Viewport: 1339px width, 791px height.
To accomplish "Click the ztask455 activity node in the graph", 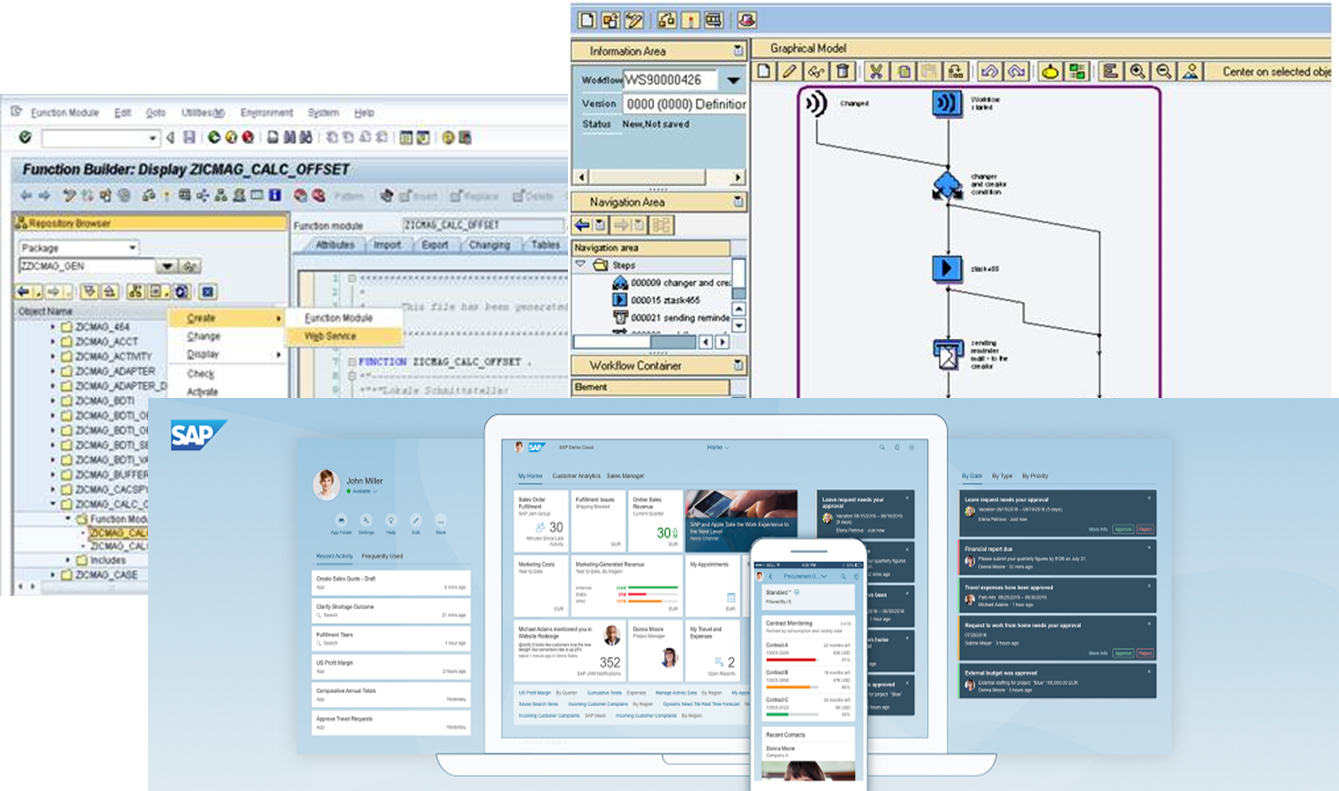I will pyautogui.click(x=946, y=268).
